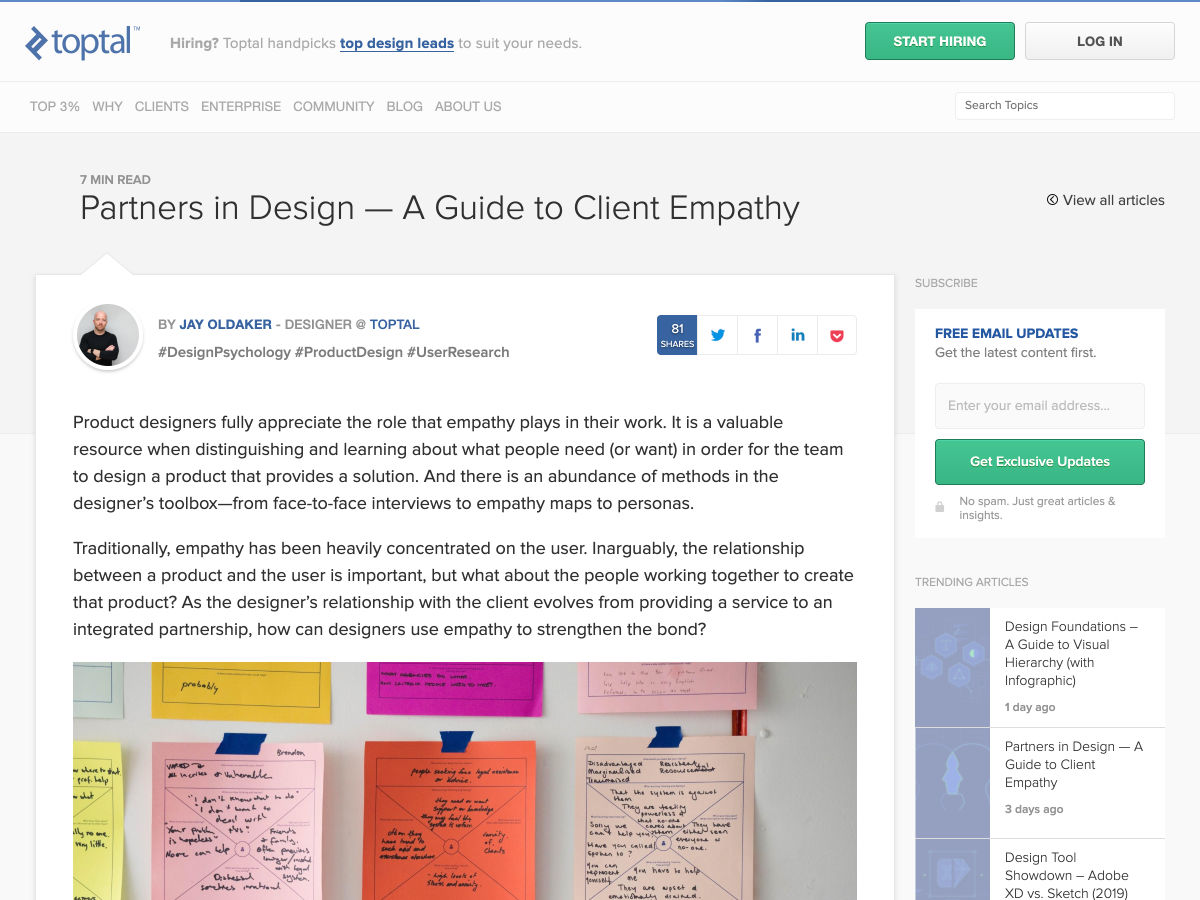Open the Blog menu item
Screen dimensions: 1200x900
point(405,106)
